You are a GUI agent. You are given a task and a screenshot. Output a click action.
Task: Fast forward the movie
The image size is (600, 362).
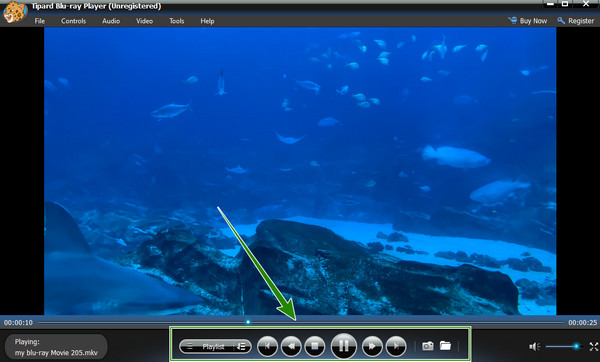point(372,346)
